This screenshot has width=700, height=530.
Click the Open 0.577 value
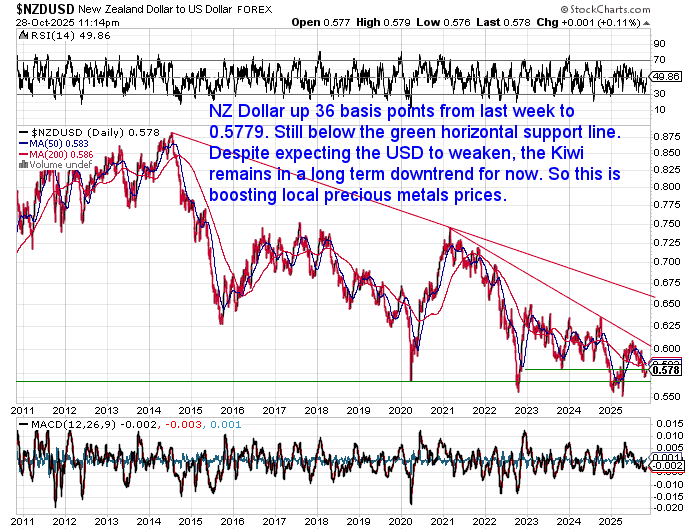(321, 22)
